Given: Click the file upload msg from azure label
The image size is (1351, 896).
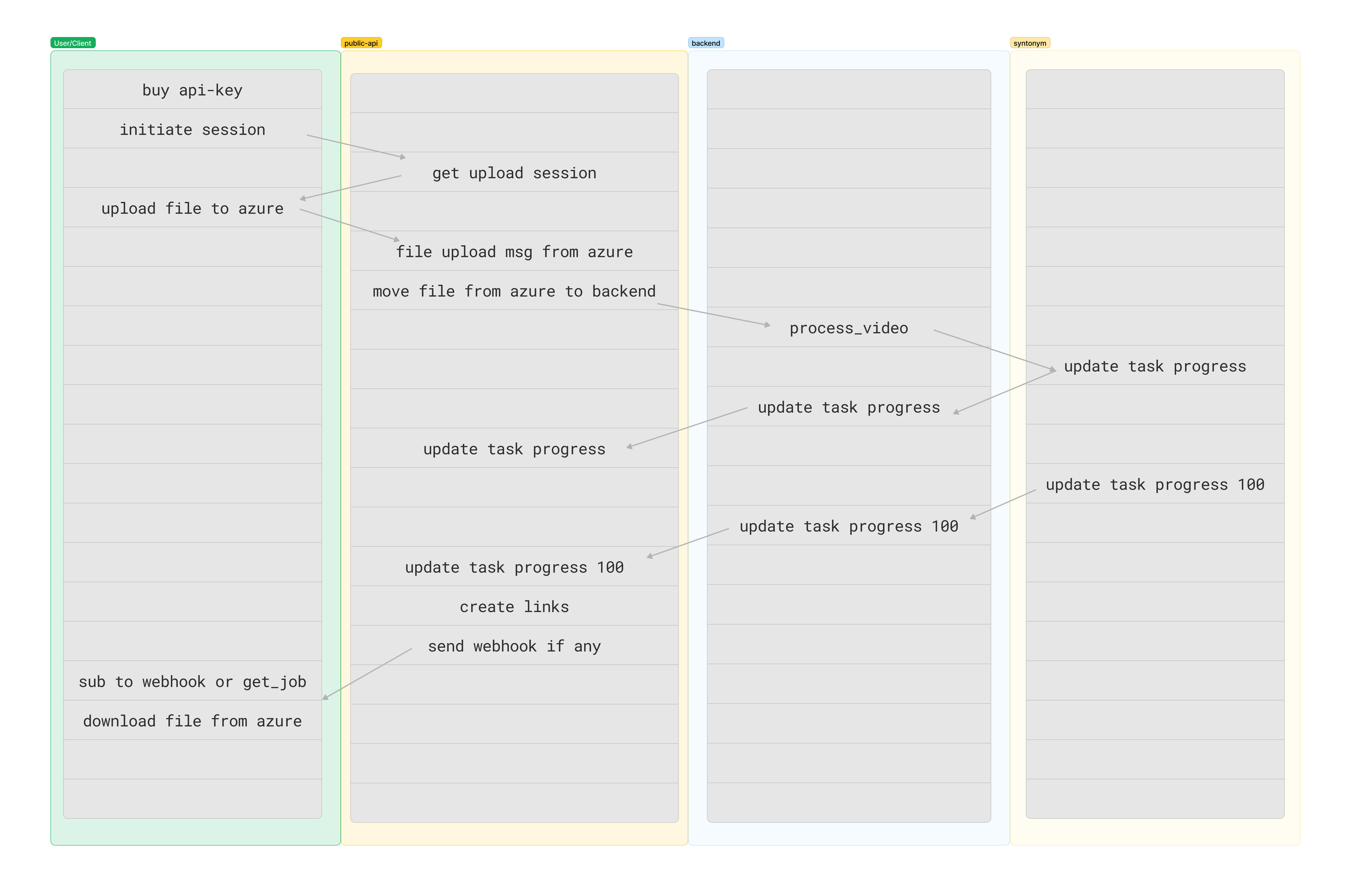Looking at the screenshot, I should [x=514, y=251].
